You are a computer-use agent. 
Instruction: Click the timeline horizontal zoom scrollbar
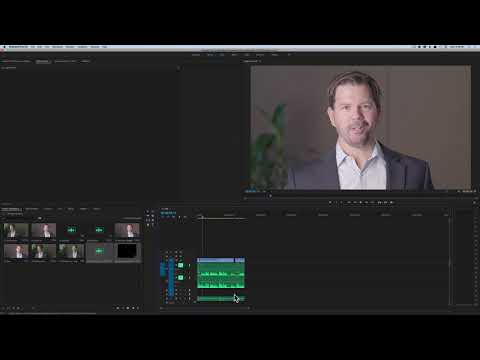click(205, 308)
